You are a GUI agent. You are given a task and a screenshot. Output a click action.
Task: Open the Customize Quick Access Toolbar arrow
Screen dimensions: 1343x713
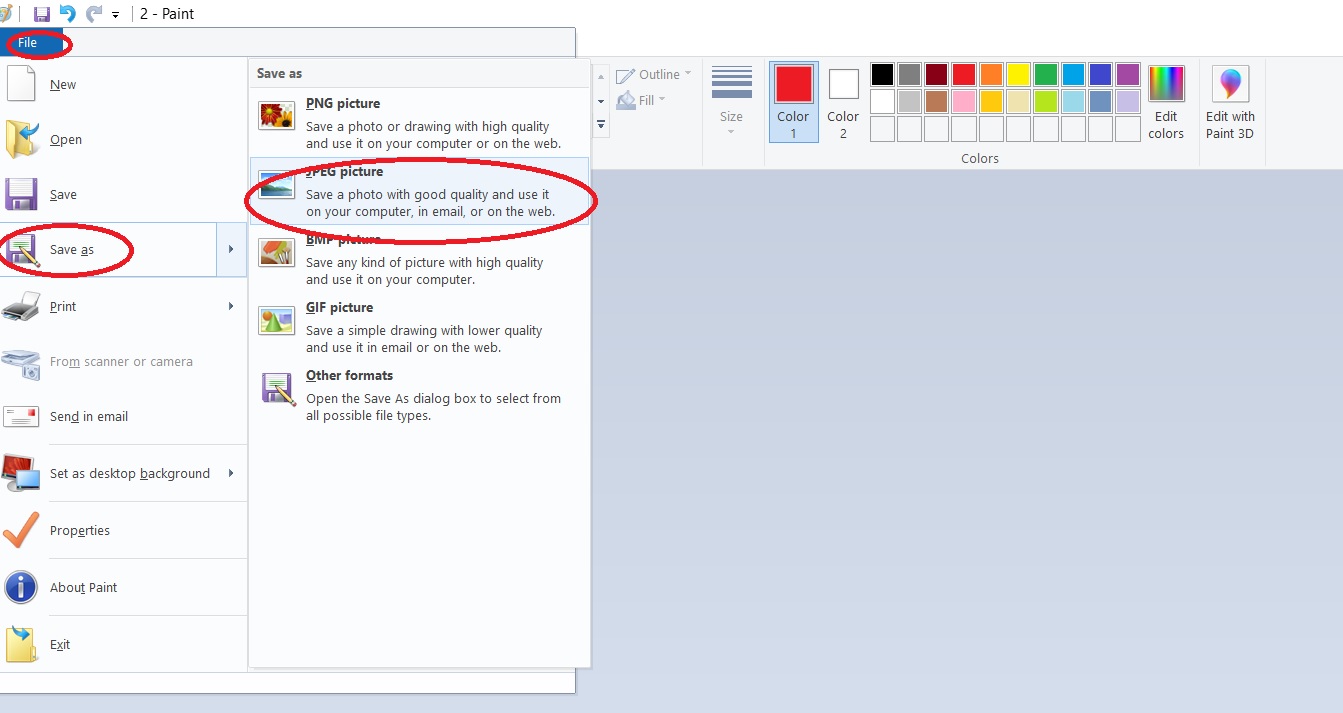pos(116,15)
